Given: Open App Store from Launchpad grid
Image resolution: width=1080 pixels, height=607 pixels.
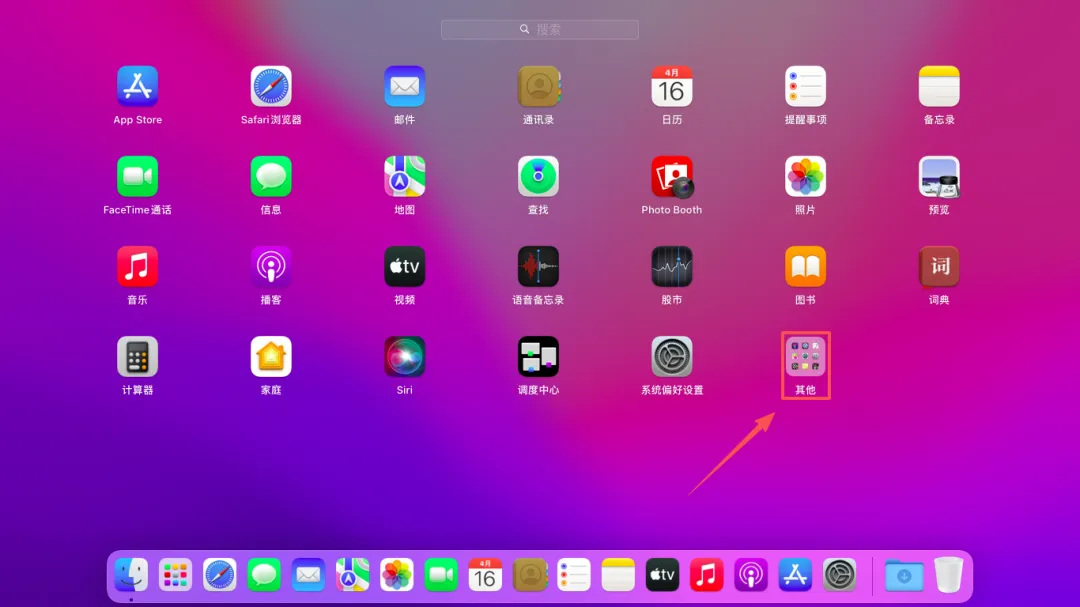Looking at the screenshot, I should [x=137, y=87].
